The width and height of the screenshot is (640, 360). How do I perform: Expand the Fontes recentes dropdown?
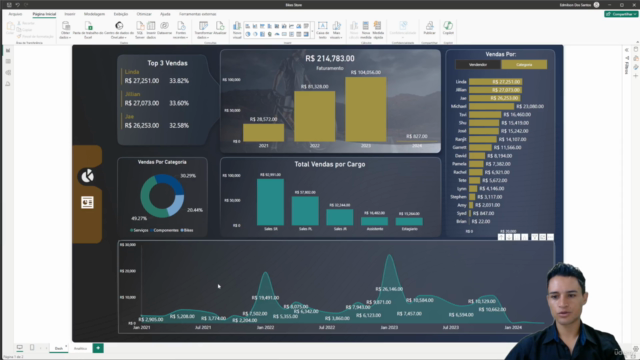click(x=180, y=30)
